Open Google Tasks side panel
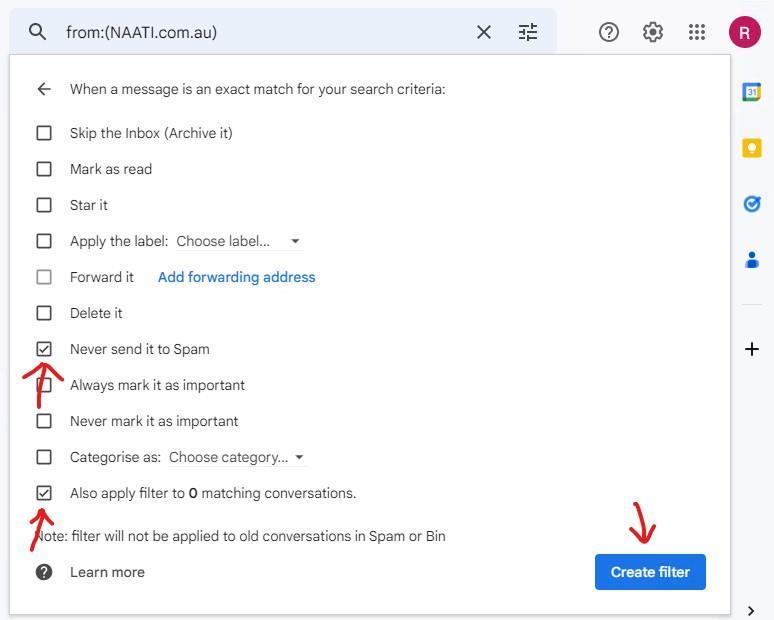The image size is (774, 620). (x=751, y=204)
